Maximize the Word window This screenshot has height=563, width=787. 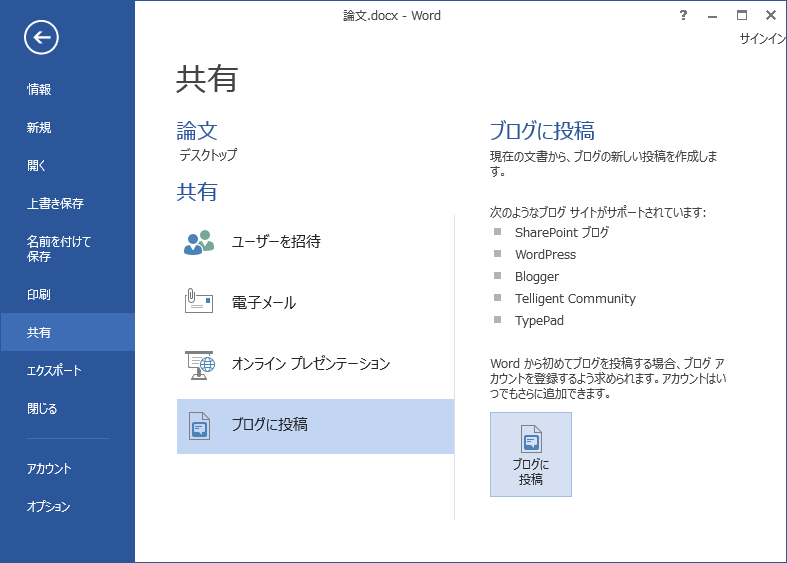click(742, 16)
